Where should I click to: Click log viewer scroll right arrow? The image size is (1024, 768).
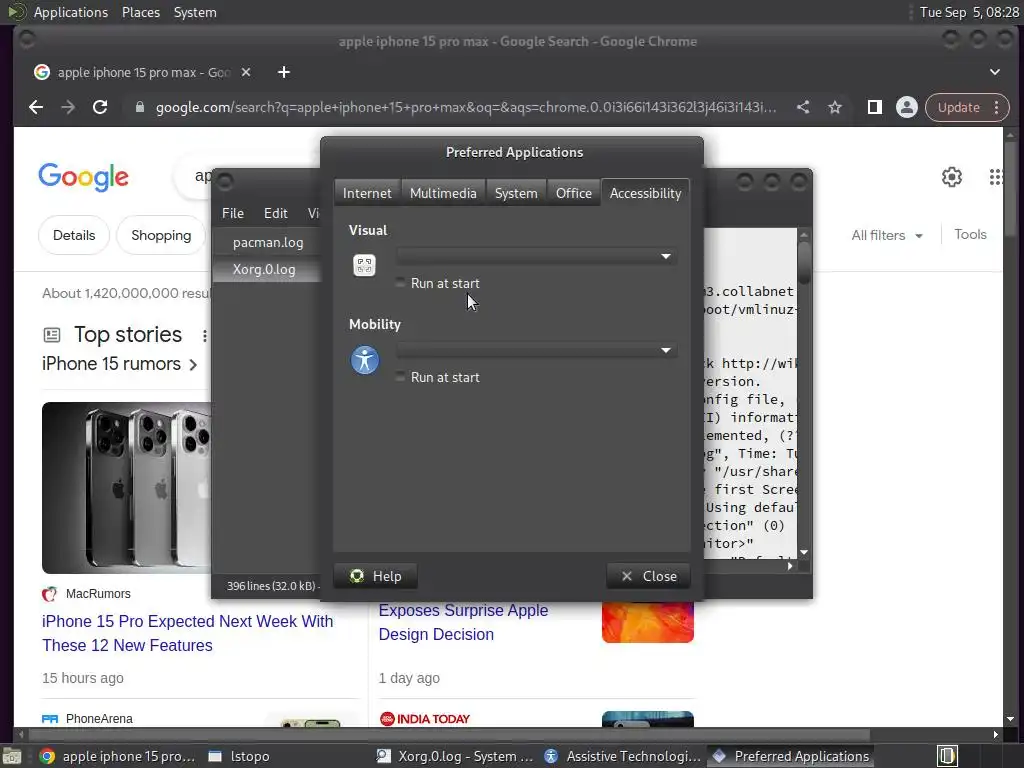click(790, 566)
